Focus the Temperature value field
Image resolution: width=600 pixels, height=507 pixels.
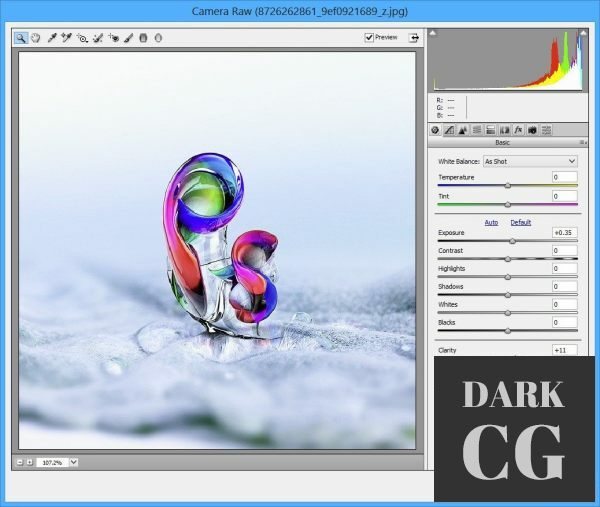click(565, 177)
